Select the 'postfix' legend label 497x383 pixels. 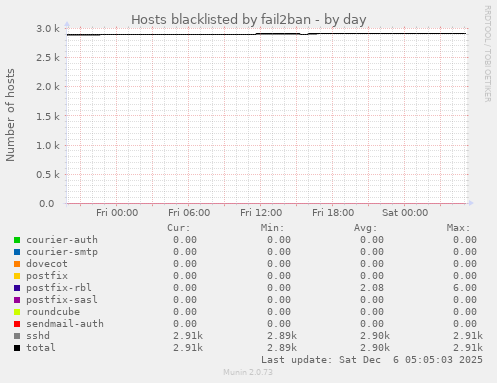coord(47,276)
